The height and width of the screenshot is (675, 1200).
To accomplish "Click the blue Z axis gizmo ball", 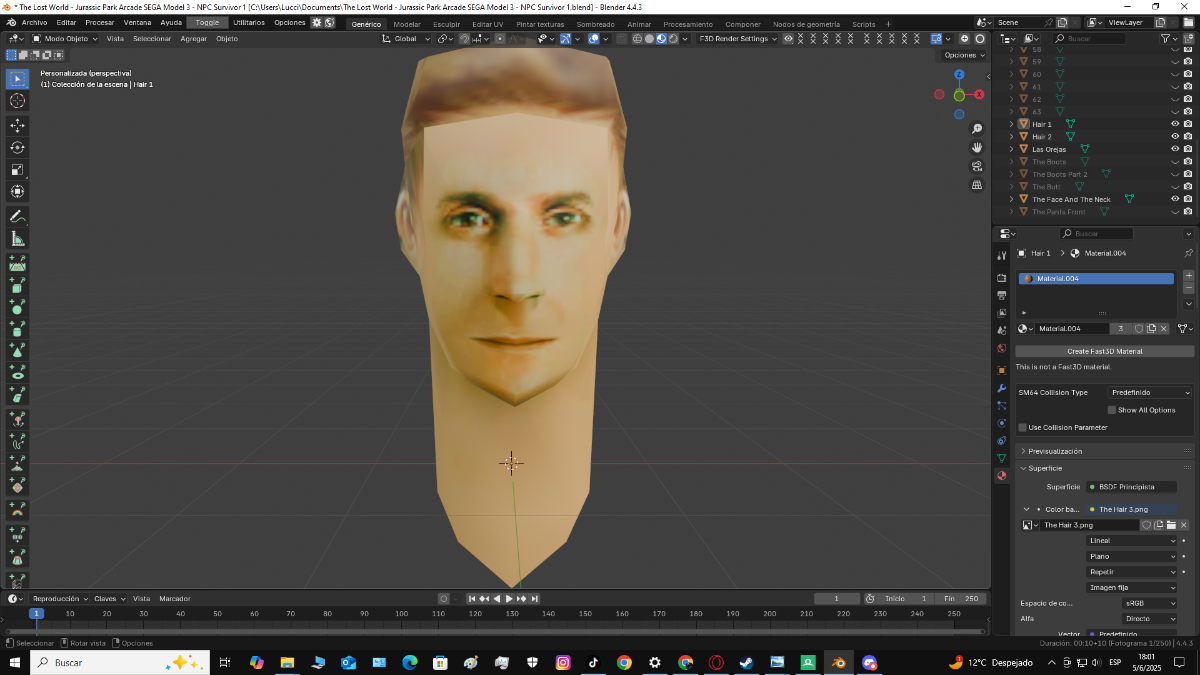I will pos(959,74).
